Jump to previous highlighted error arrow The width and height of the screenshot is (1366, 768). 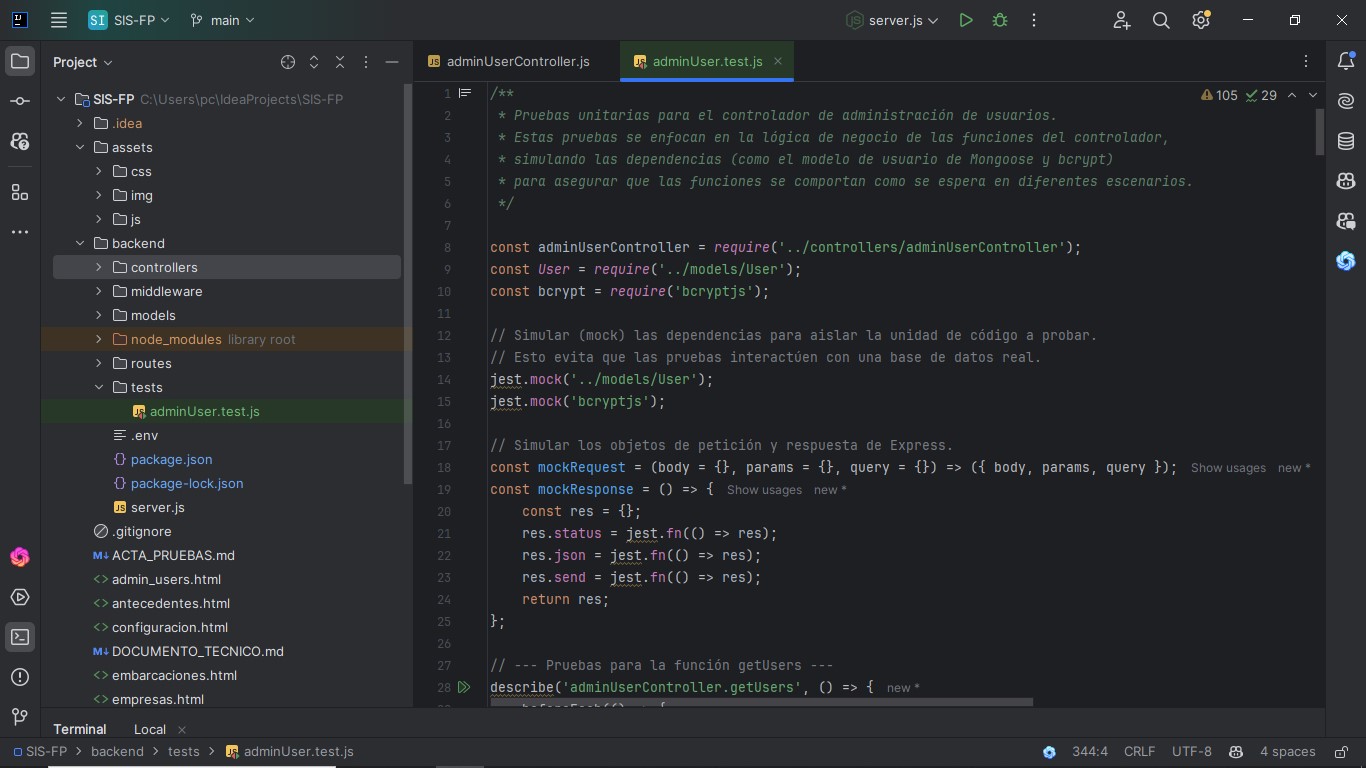[x=1292, y=95]
